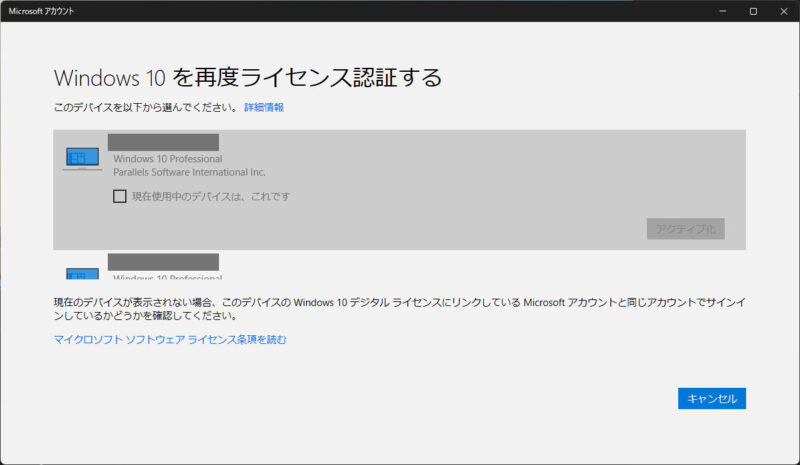Screen dimensions: 800x465
Task: Click the このデバイスを以下から選んでください text
Action: coord(145,107)
